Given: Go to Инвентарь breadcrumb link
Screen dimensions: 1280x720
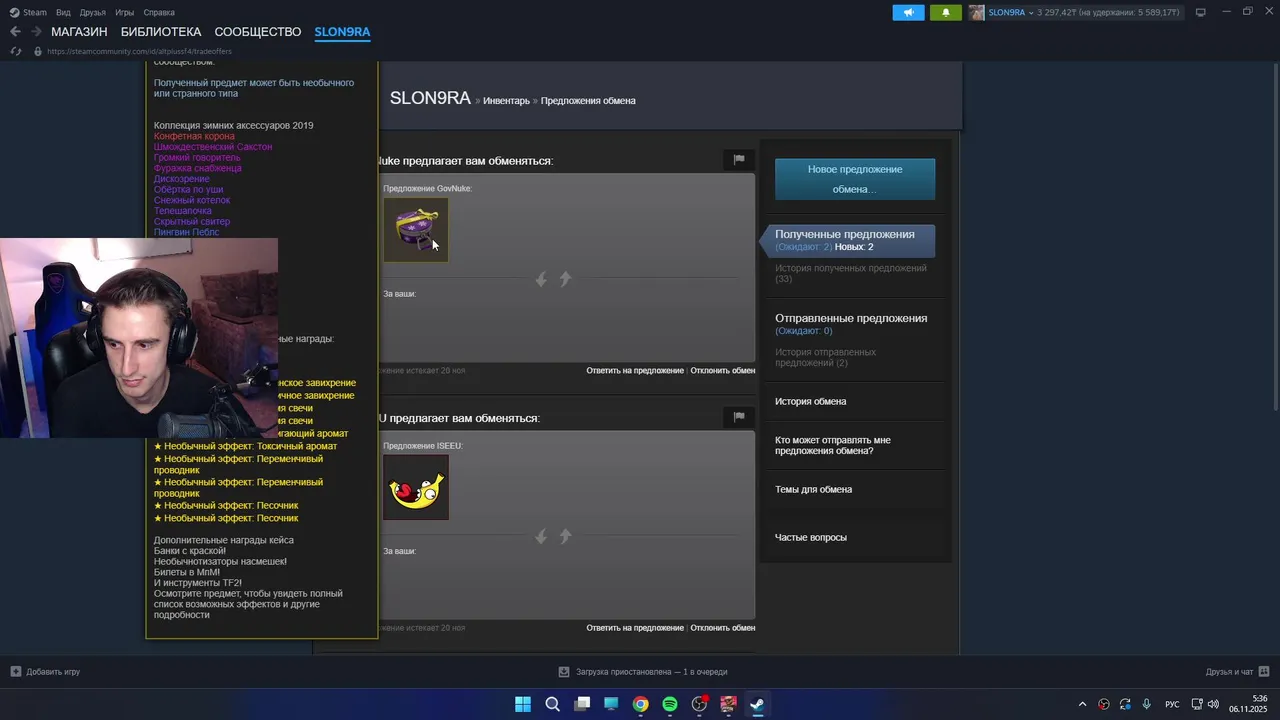Looking at the screenshot, I should pyautogui.click(x=506, y=101).
